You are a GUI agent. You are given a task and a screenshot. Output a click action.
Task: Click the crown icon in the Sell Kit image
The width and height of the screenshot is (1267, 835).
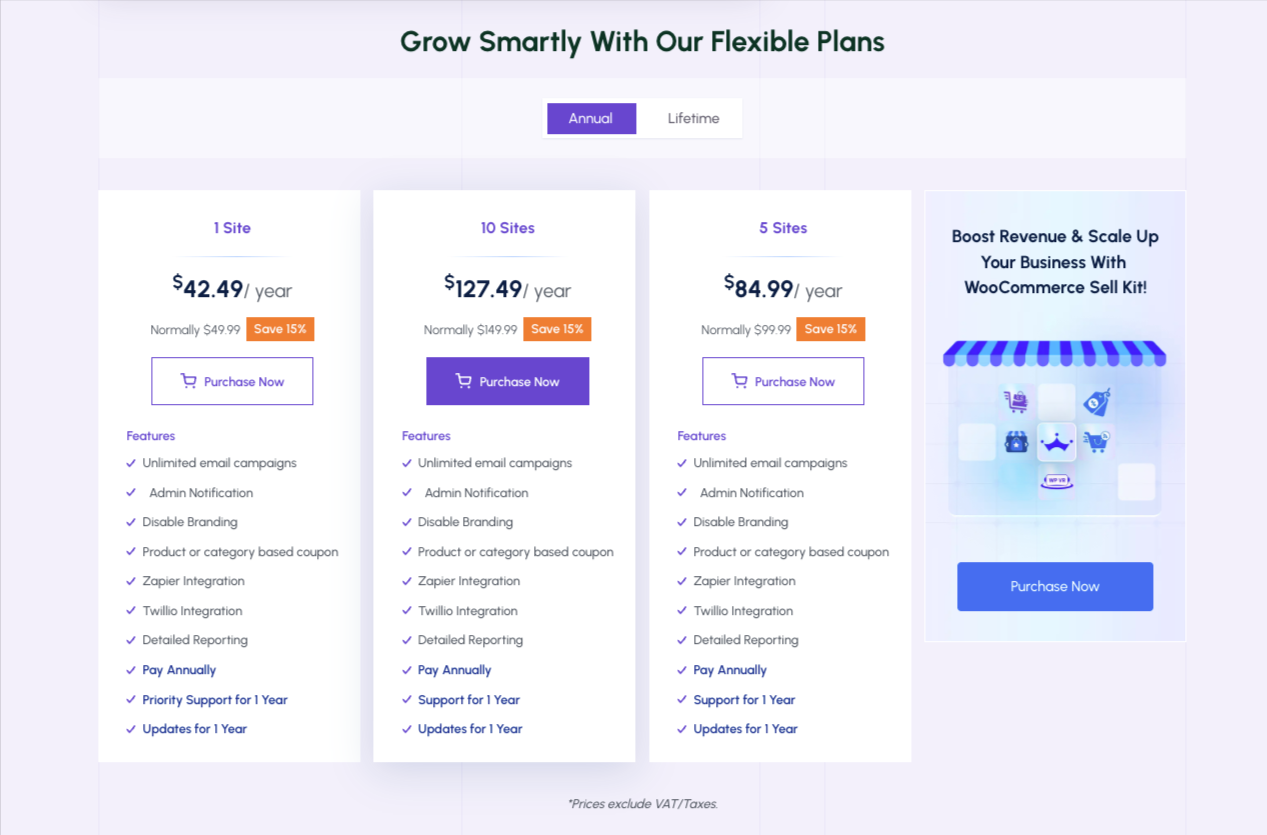coord(1057,443)
